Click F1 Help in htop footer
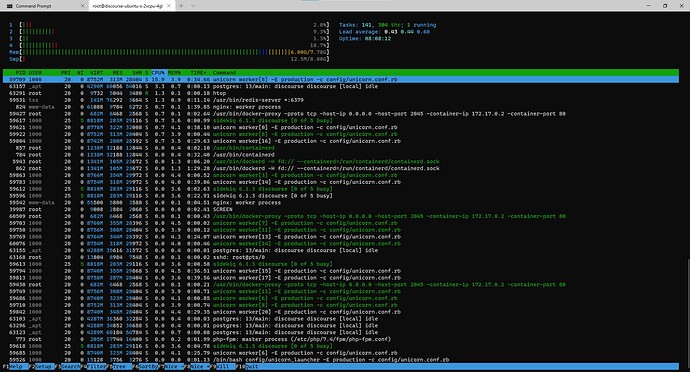Screen dimensions: 690x372 (15, 366)
